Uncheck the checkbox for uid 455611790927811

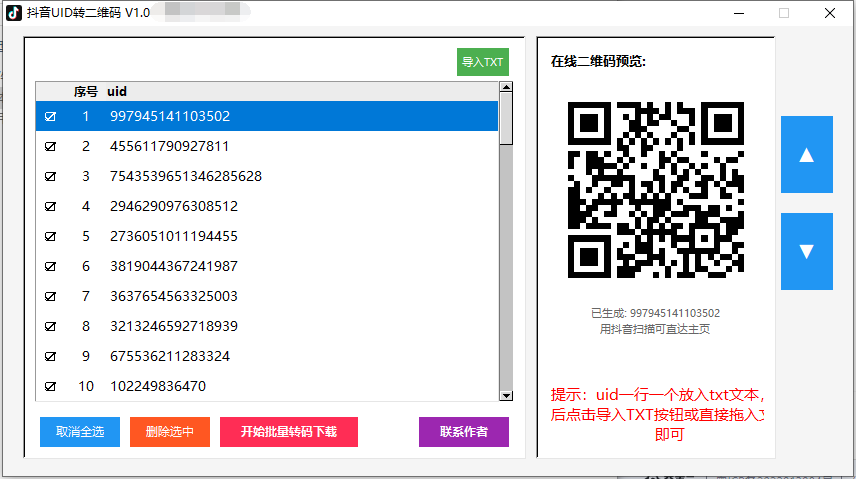tap(50, 146)
